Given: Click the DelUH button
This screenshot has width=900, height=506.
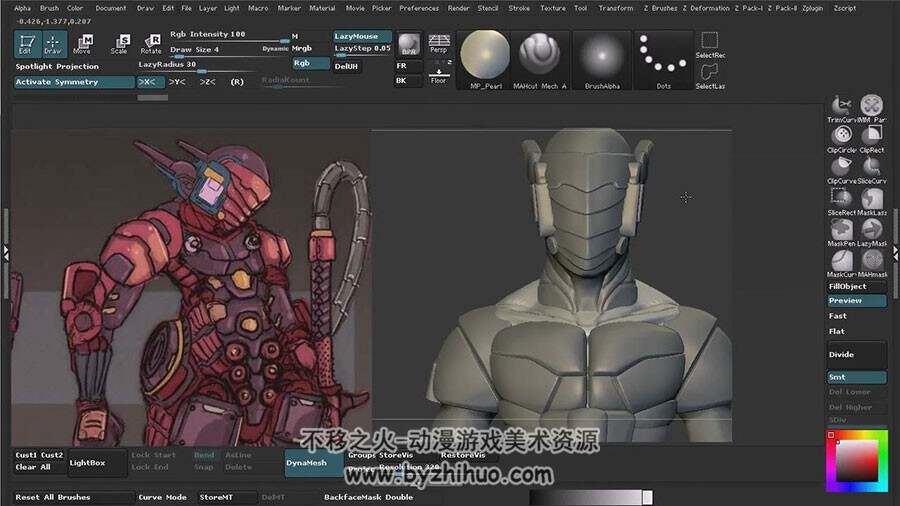Looking at the screenshot, I should click(x=347, y=67).
